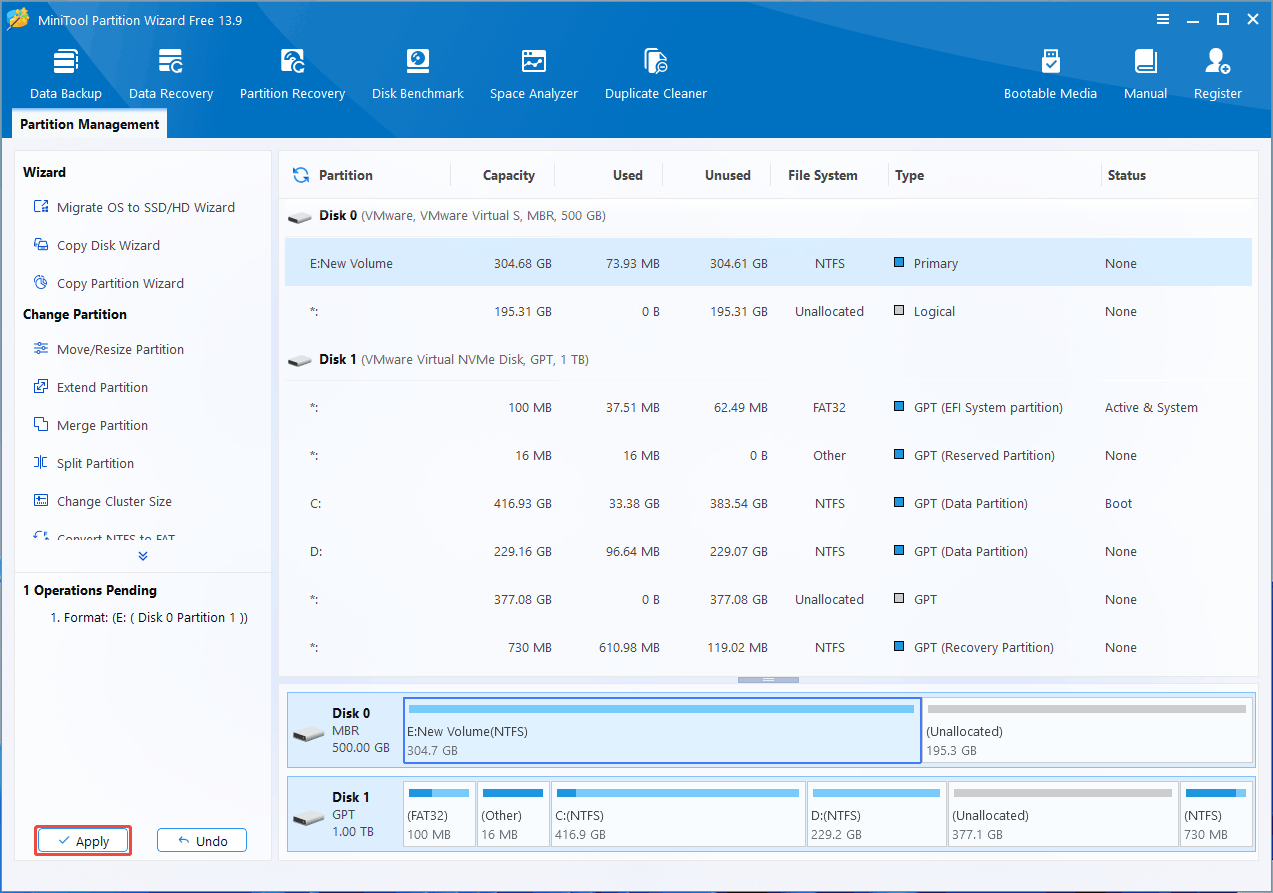The height and width of the screenshot is (893, 1273).
Task: Select the D: partition row
Action: 768,551
